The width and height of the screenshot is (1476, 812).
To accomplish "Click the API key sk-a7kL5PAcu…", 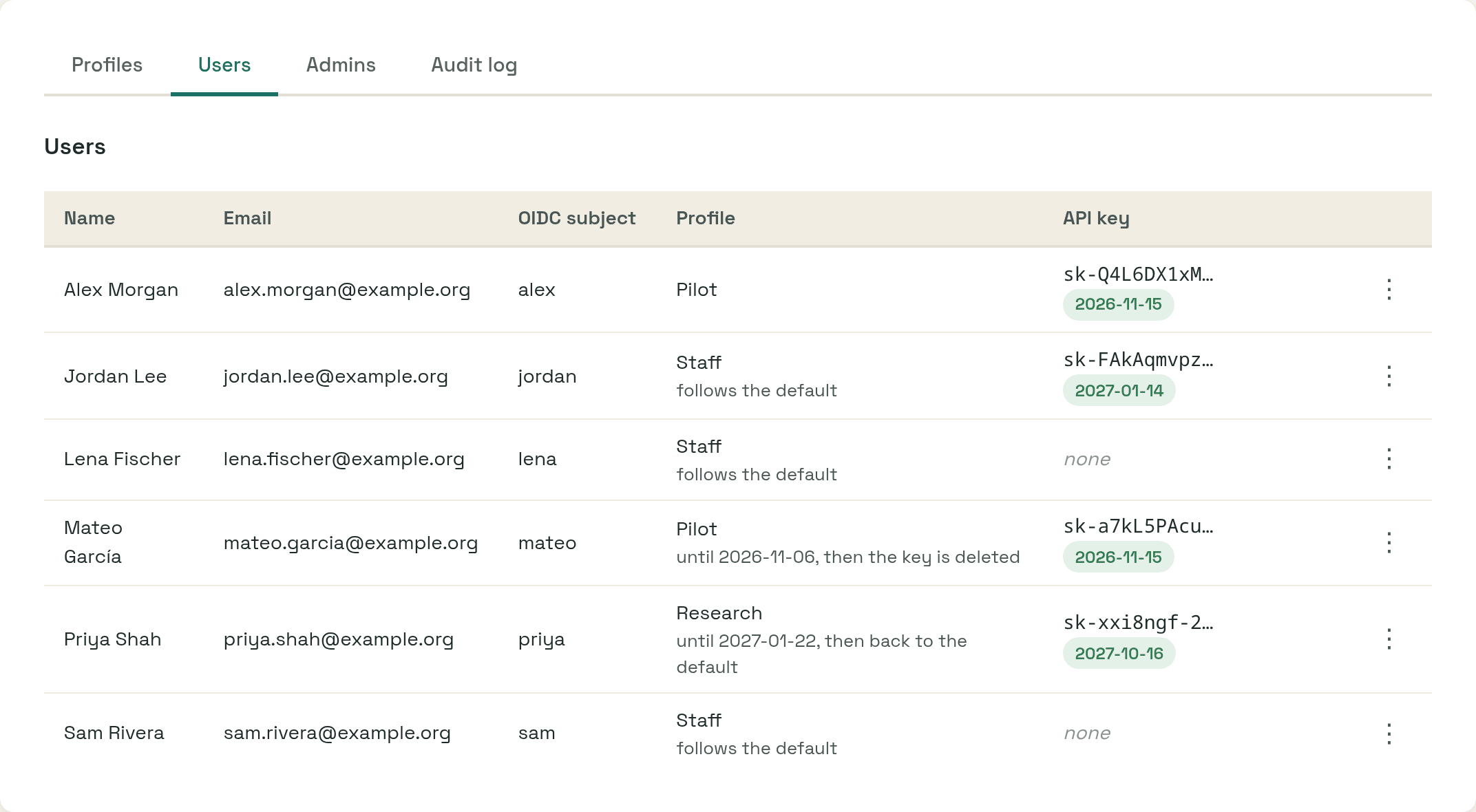I will tap(1138, 526).
